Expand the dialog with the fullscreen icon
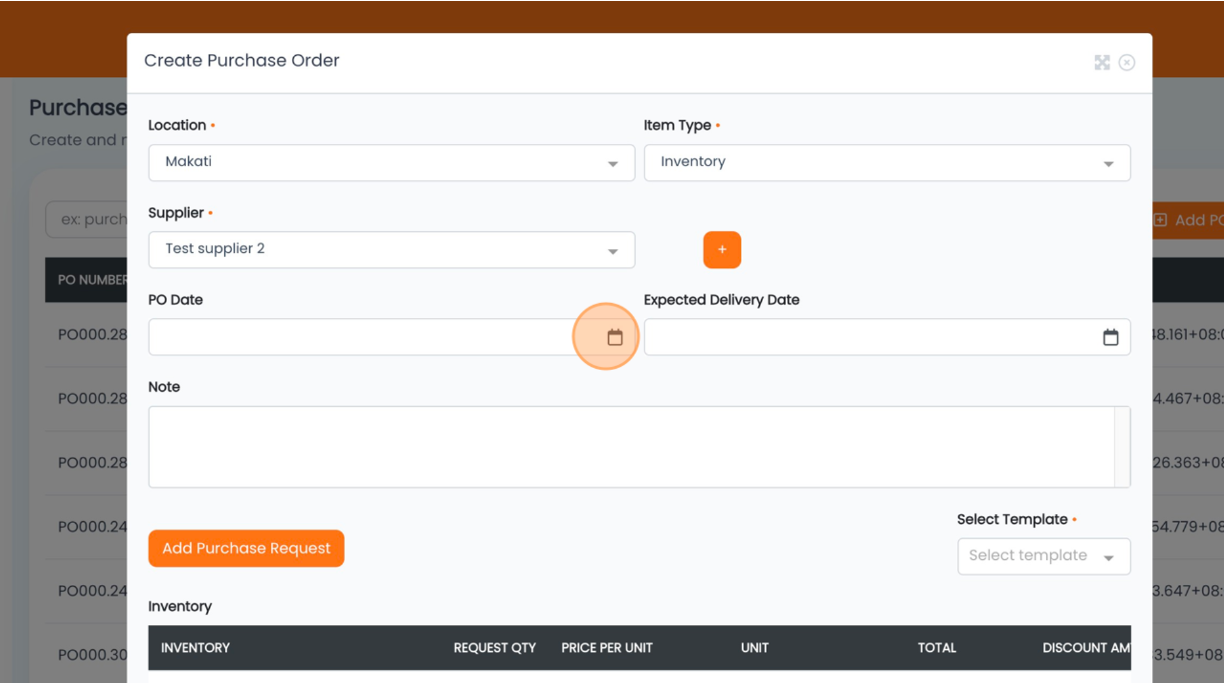The image size is (1224, 684). [x=1102, y=63]
